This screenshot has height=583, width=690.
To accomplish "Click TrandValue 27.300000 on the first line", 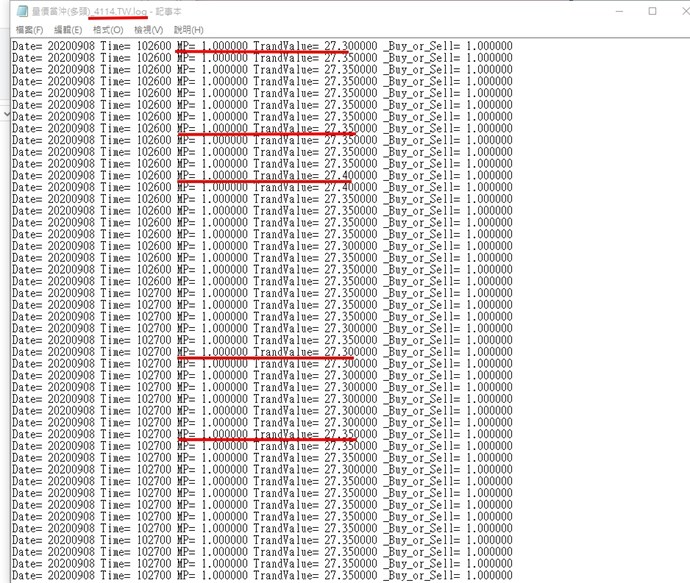I will click(x=350, y=46).
